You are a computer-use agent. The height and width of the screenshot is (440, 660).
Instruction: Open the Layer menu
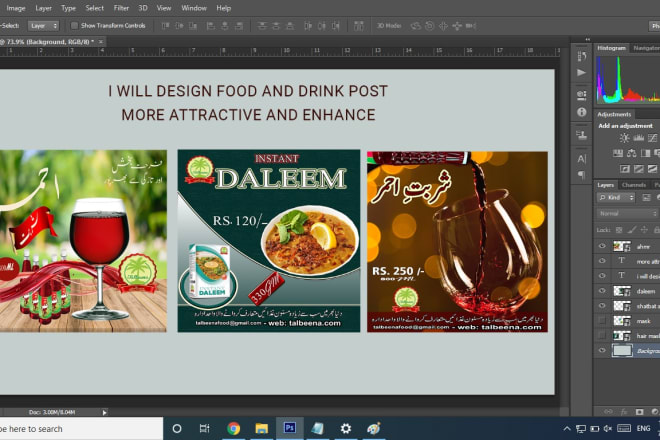tap(43, 8)
